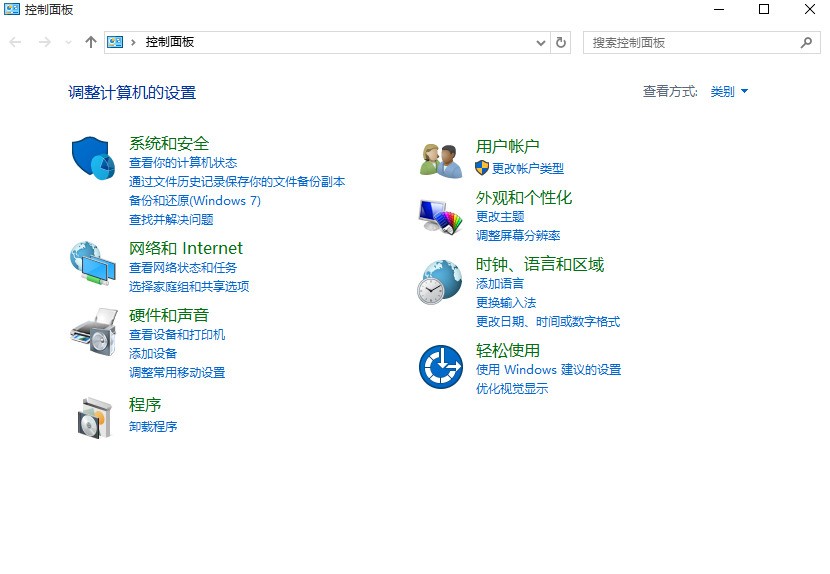Open the 时钟、语言和区域 heading

coord(539,264)
